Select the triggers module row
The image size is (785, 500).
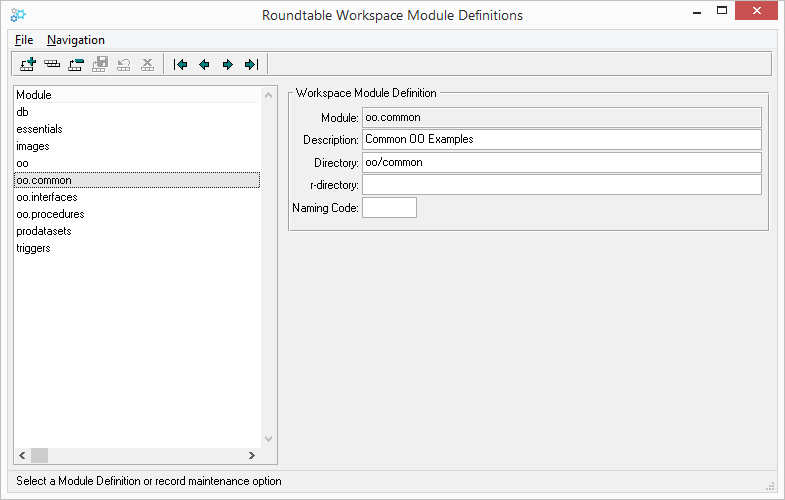137,248
